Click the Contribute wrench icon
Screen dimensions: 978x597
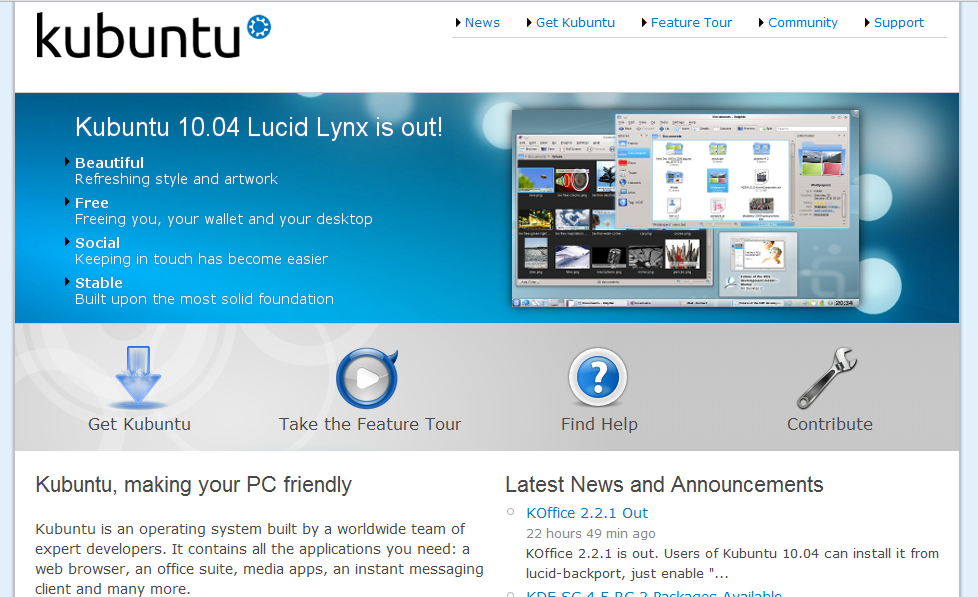point(827,377)
